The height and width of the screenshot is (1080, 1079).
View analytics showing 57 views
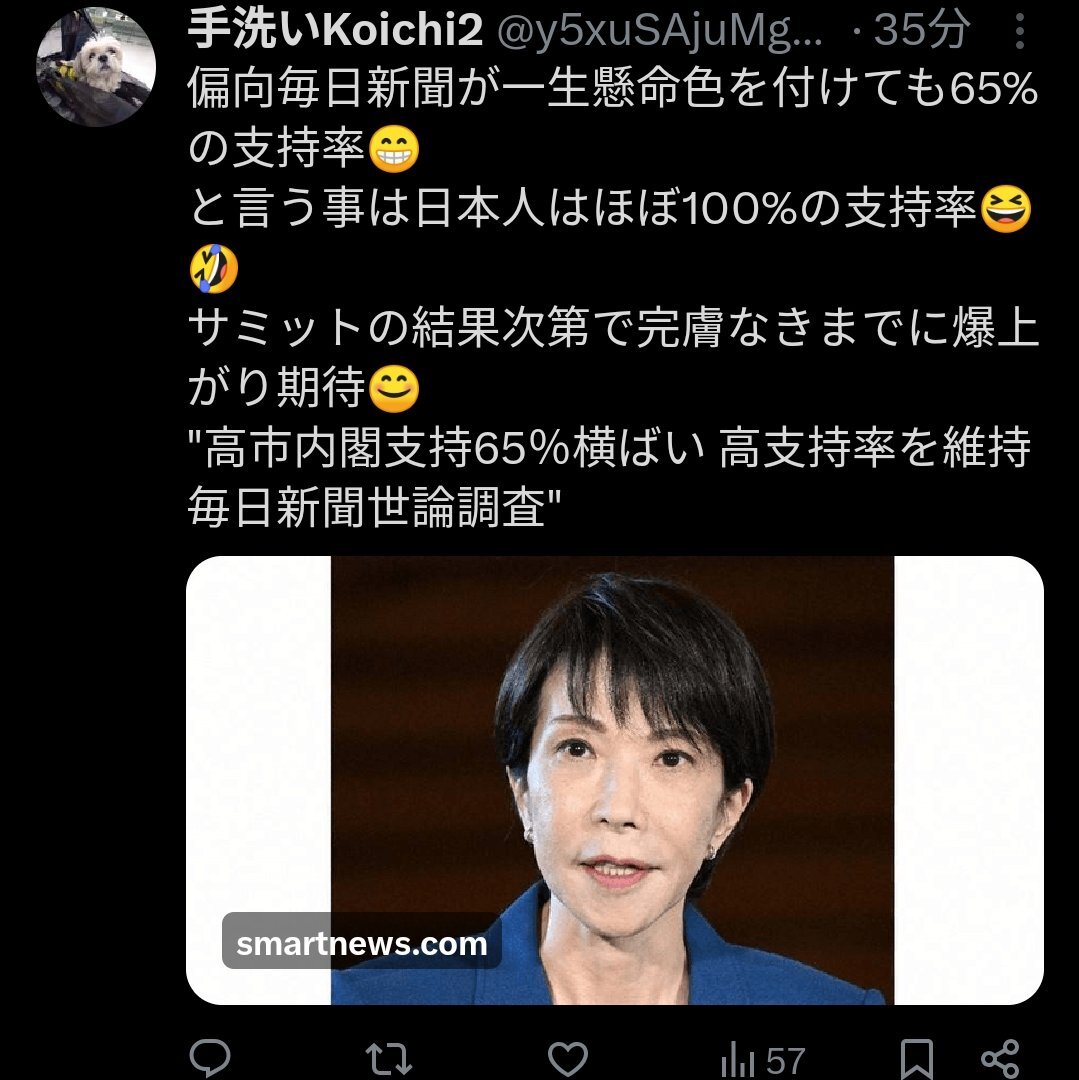coord(763,1060)
